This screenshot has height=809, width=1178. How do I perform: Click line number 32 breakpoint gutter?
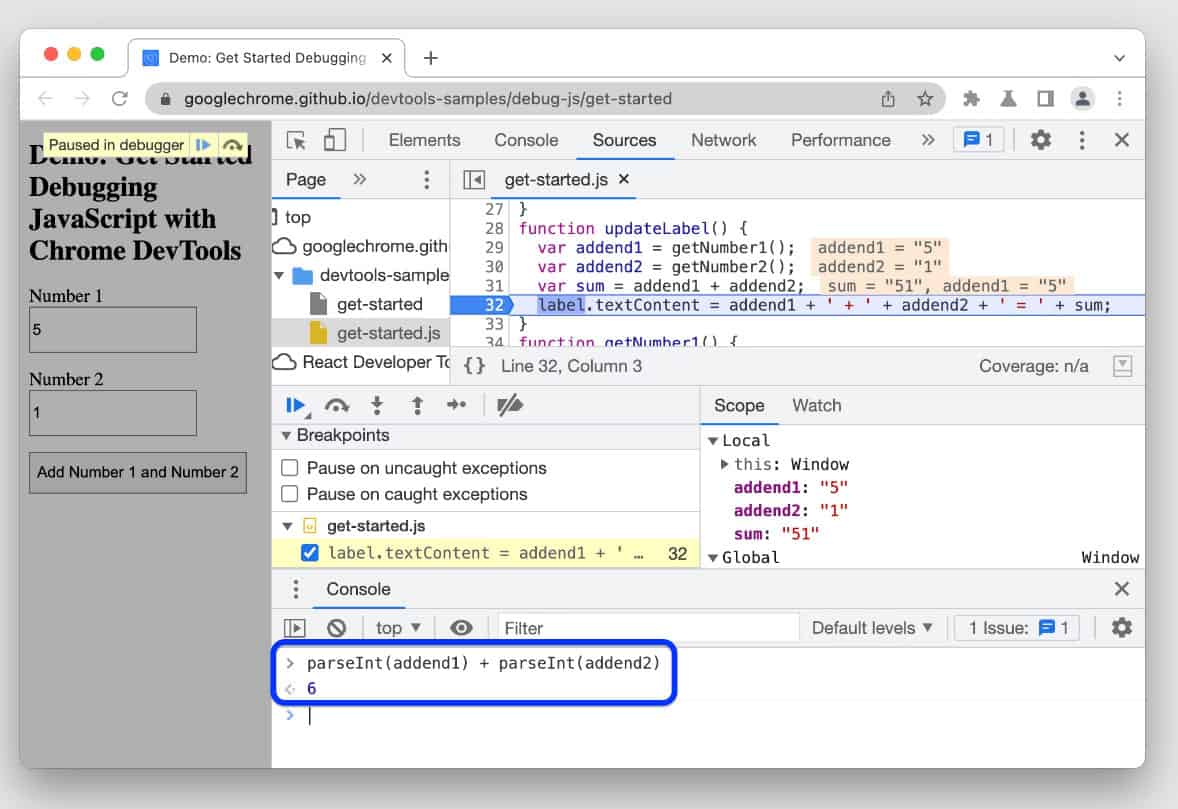tap(494, 305)
